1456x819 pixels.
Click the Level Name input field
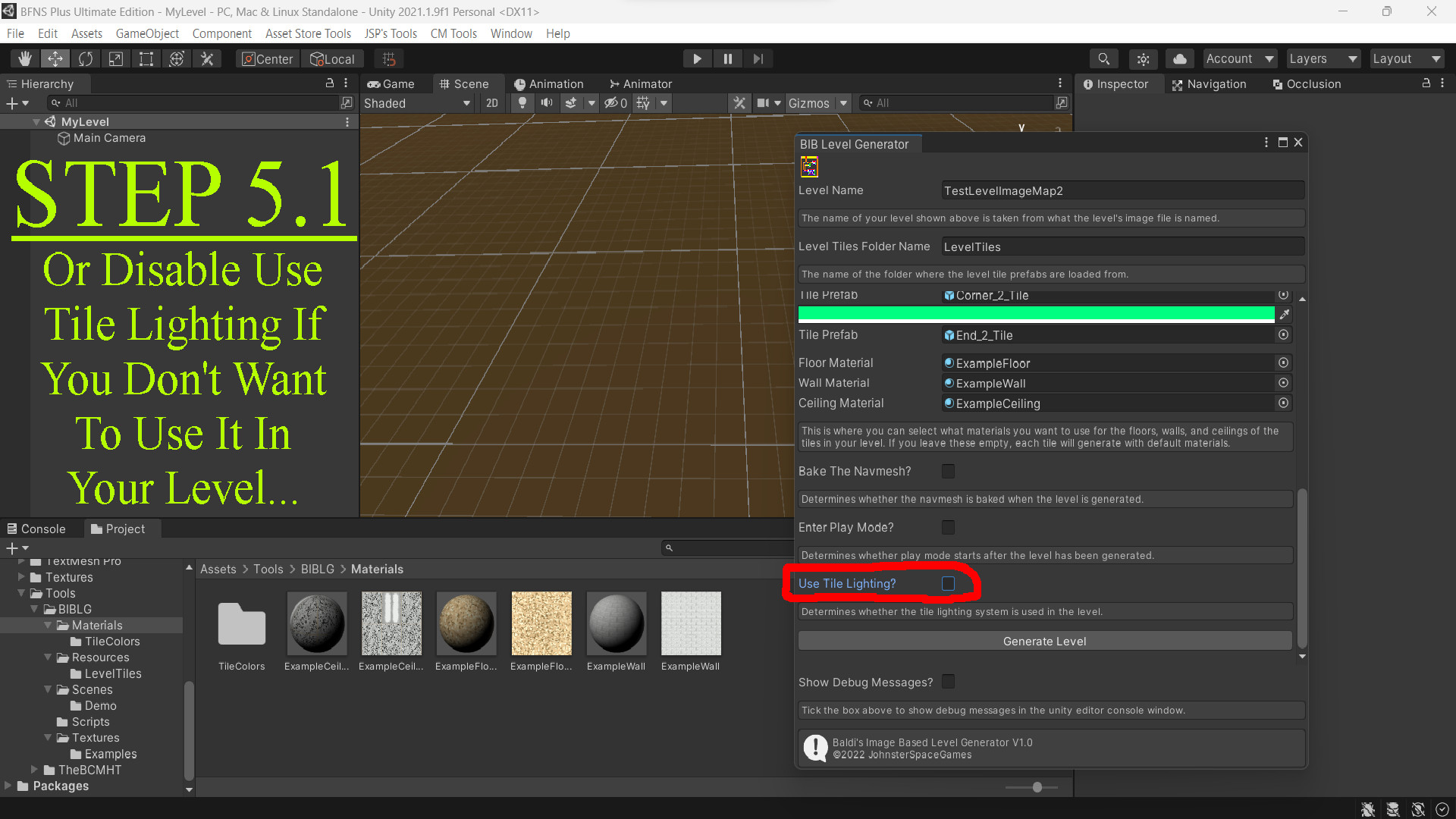coord(1122,190)
